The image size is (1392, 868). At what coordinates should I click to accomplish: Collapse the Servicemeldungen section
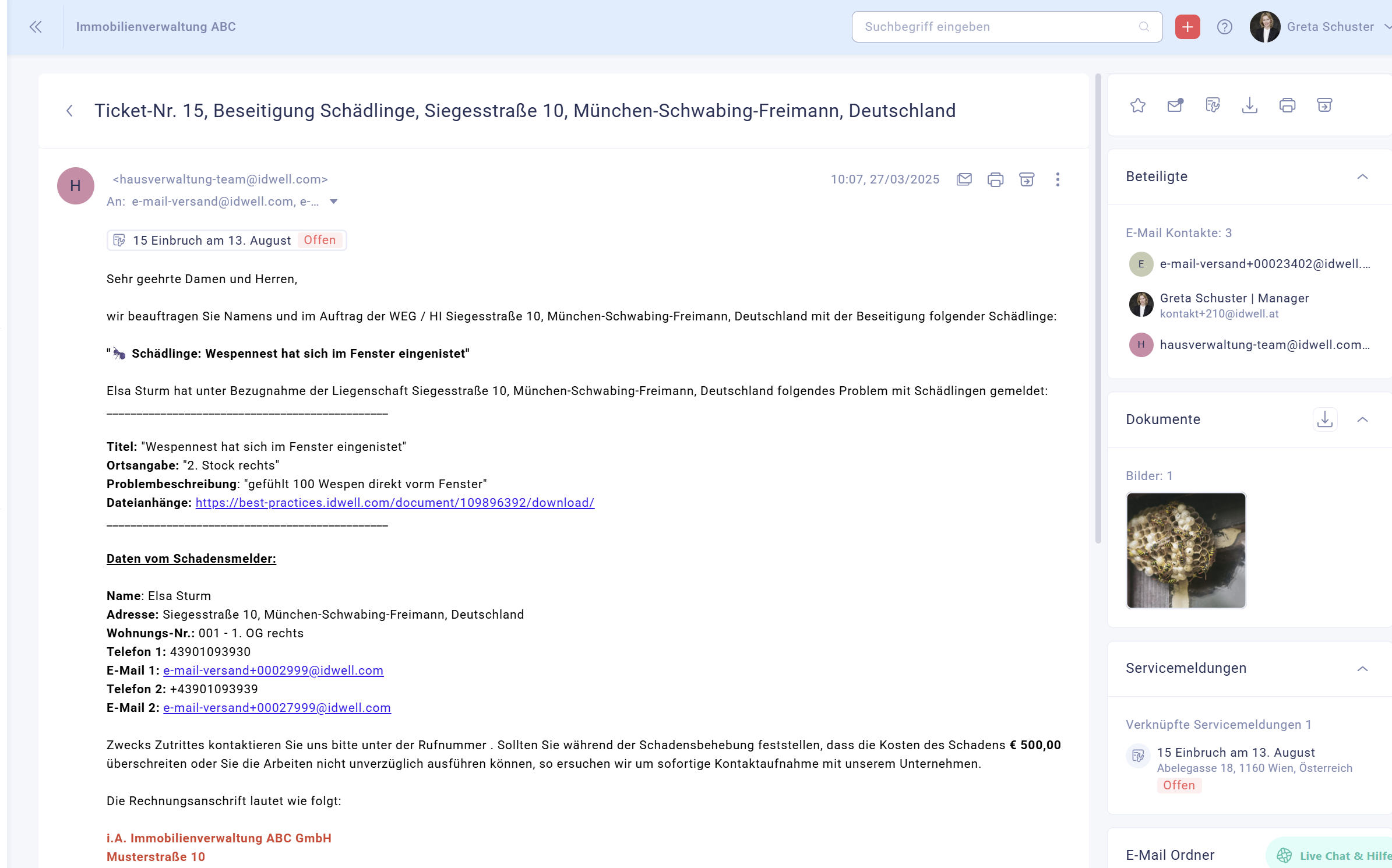pyautogui.click(x=1362, y=668)
